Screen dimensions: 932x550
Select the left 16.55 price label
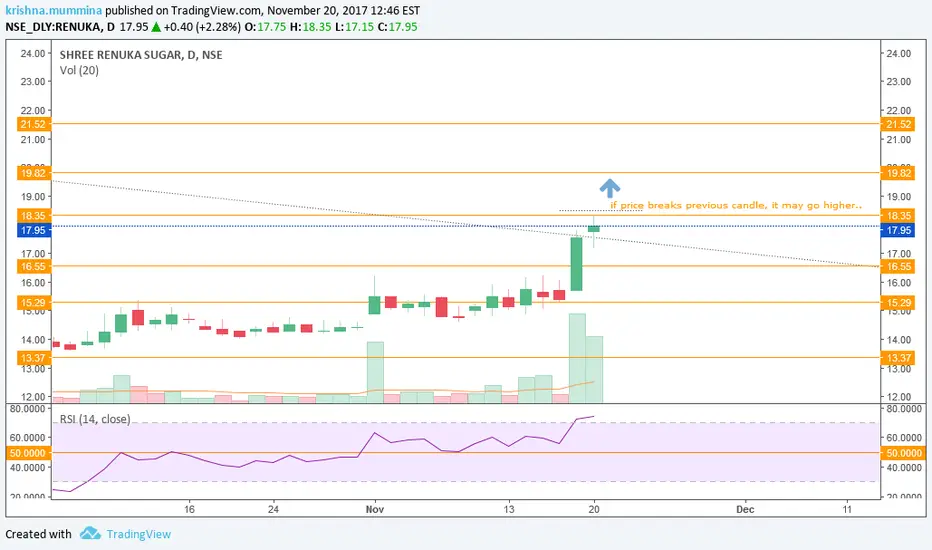tap(33, 266)
